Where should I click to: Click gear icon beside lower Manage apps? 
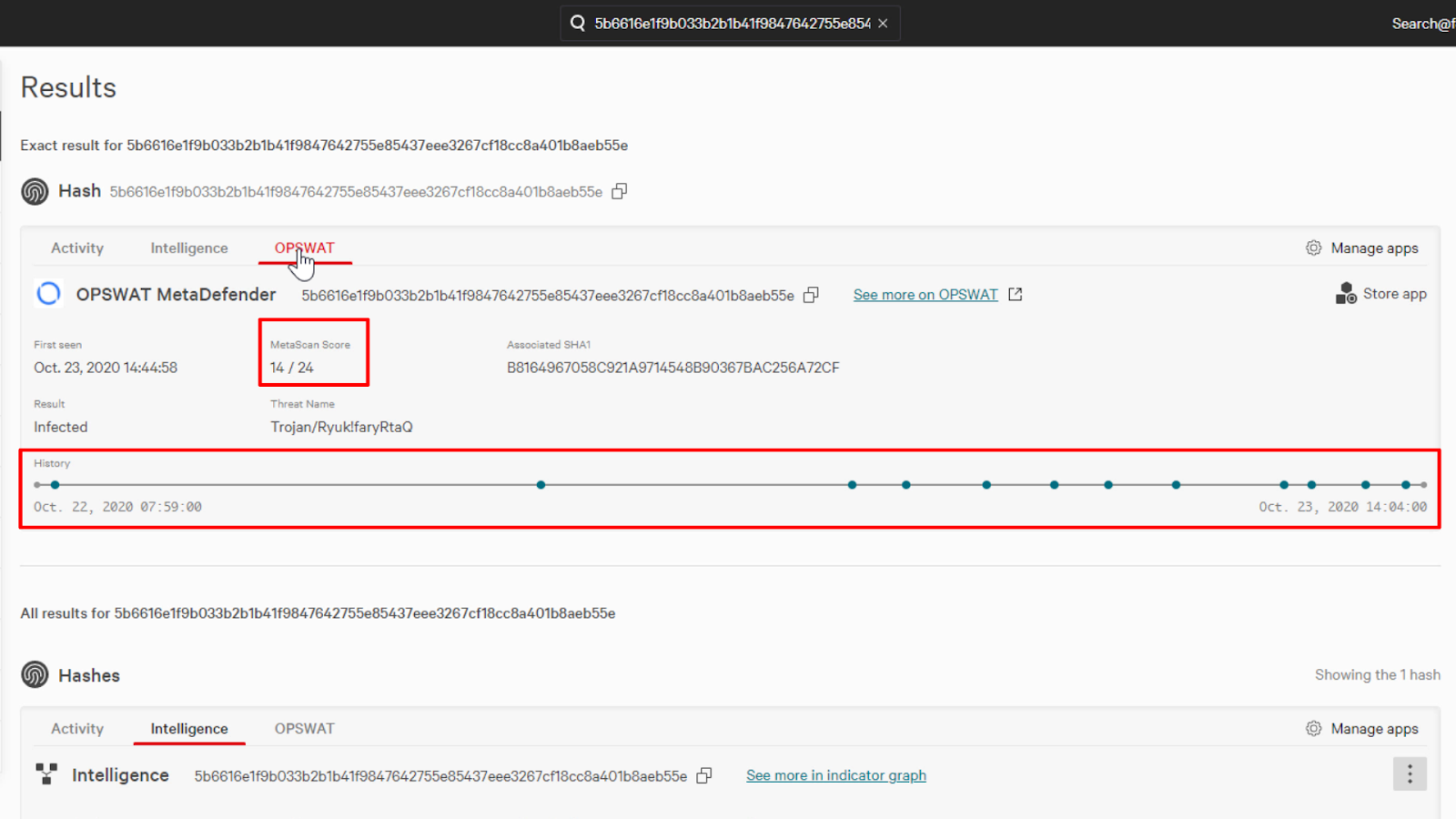pos(1313,728)
